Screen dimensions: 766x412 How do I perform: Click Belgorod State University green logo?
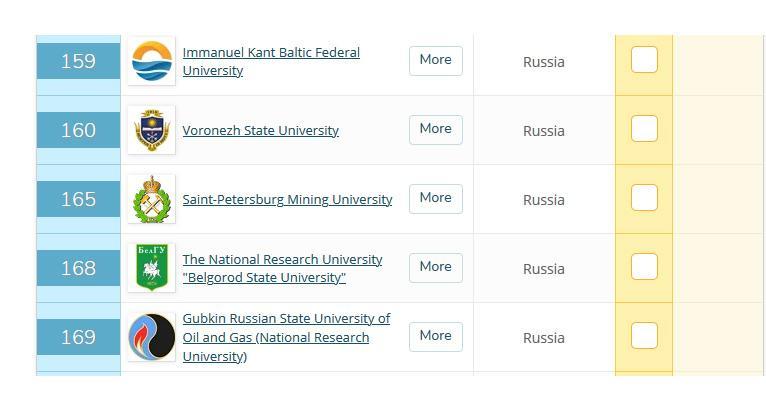(x=152, y=268)
